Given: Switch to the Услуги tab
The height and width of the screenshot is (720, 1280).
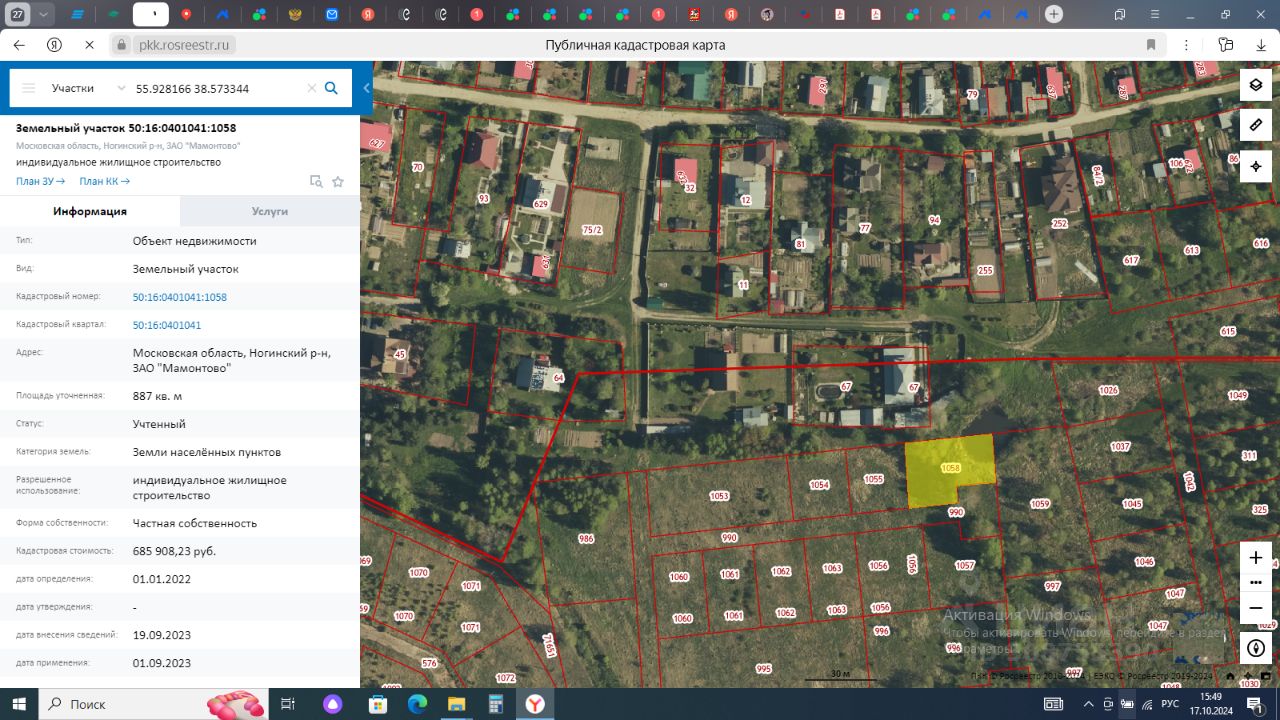Looking at the screenshot, I should (x=270, y=211).
